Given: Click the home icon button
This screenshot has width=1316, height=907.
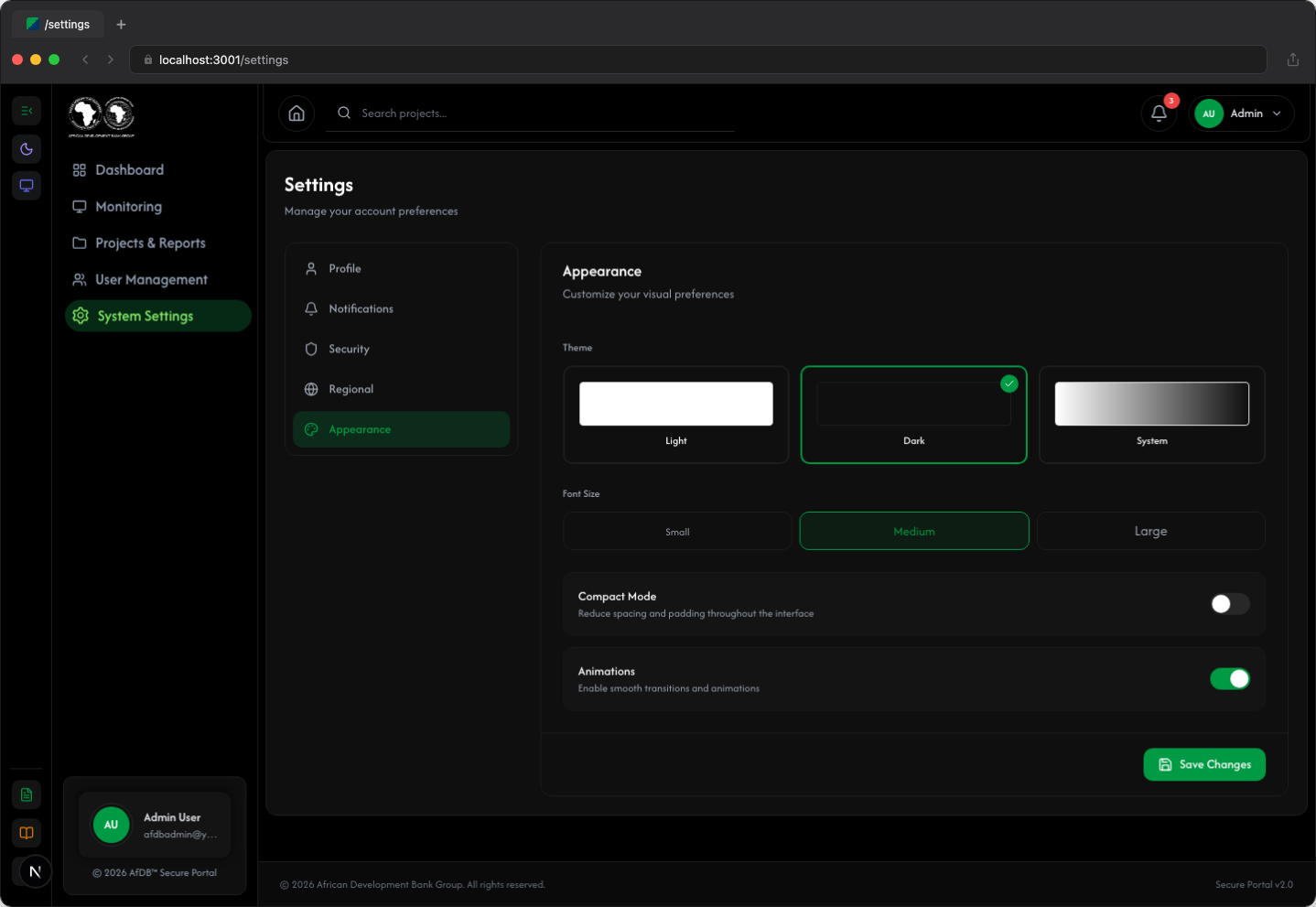Looking at the screenshot, I should (x=297, y=113).
